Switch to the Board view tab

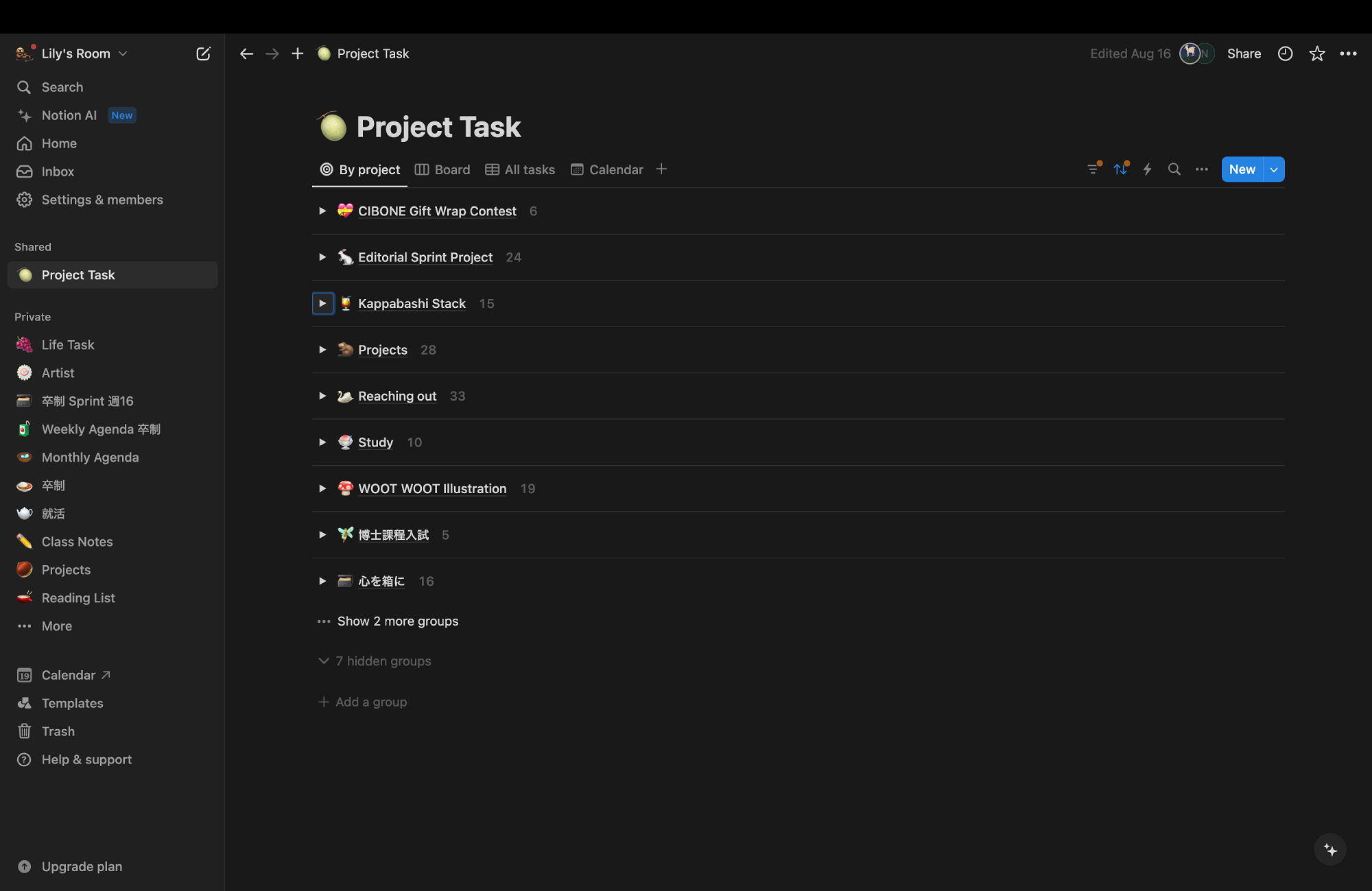click(x=442, y=169)
